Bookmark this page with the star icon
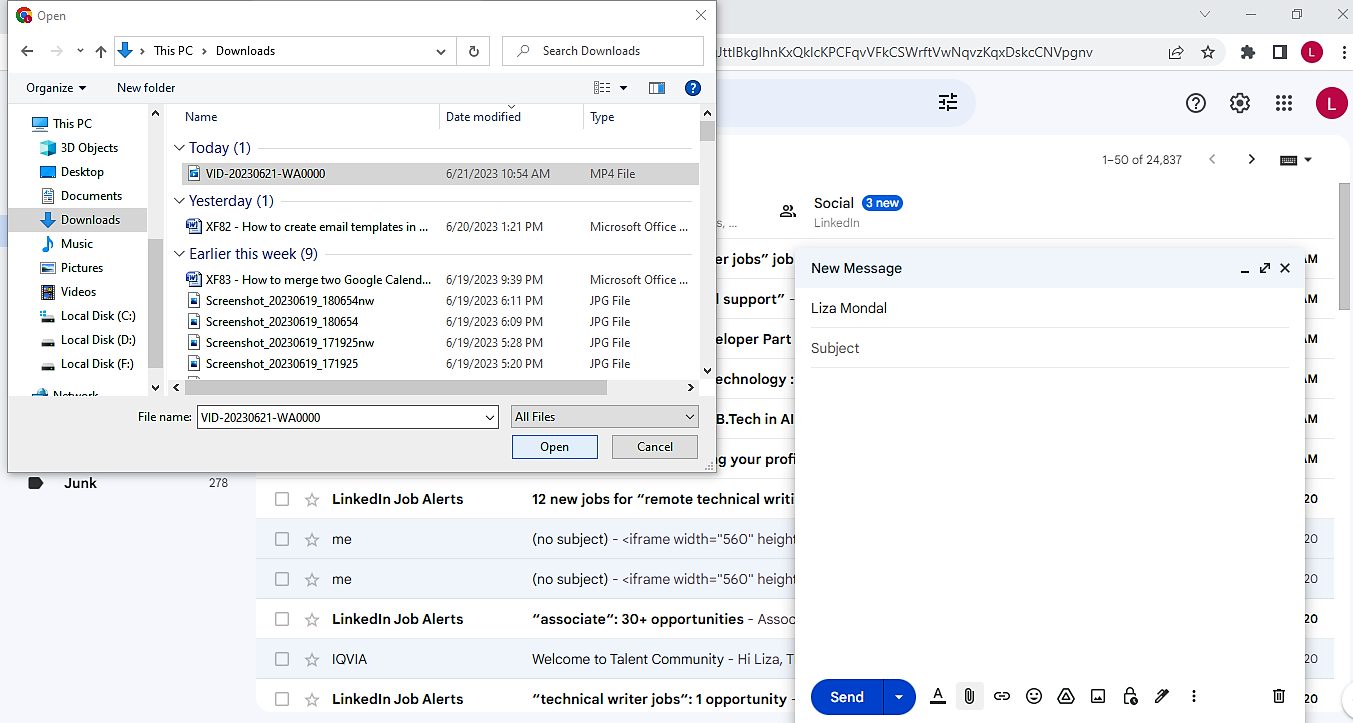Screen dimensions: 1353x723 (x=1208, y=52)
